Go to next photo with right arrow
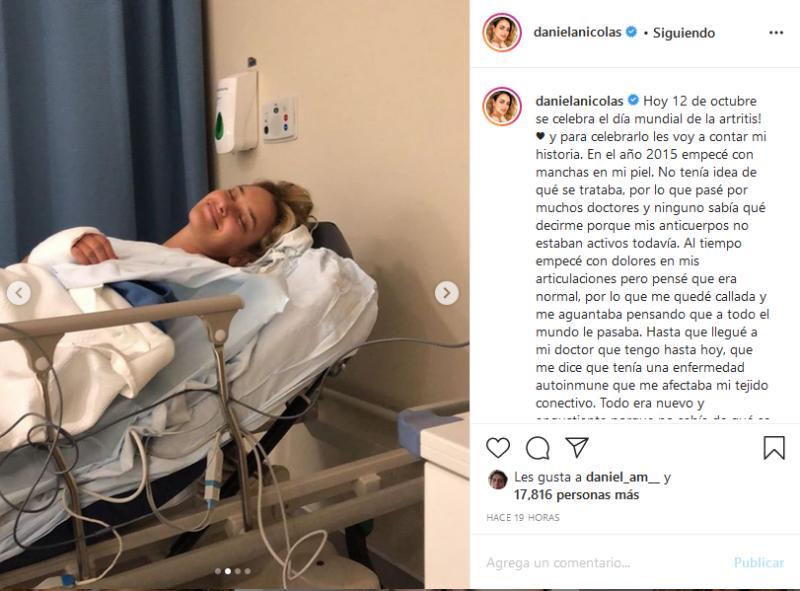The image size is (800, 591). [446, 293]
